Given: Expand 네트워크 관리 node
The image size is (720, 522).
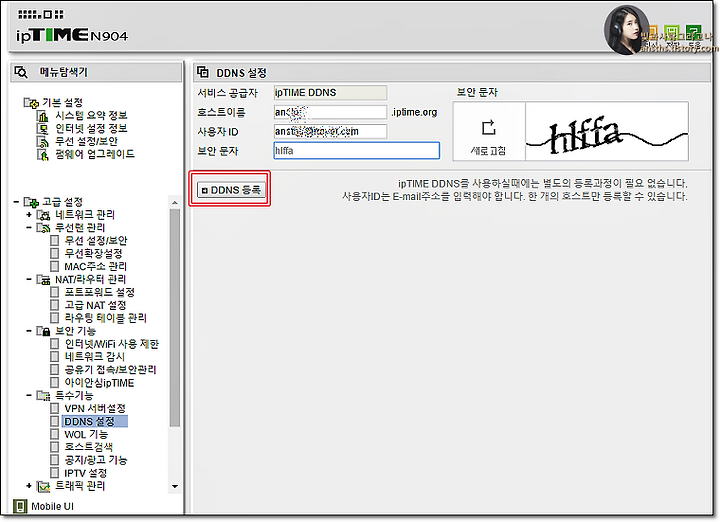Looking at the screenshot, I should pyautogui.click(x=29, y=214).
